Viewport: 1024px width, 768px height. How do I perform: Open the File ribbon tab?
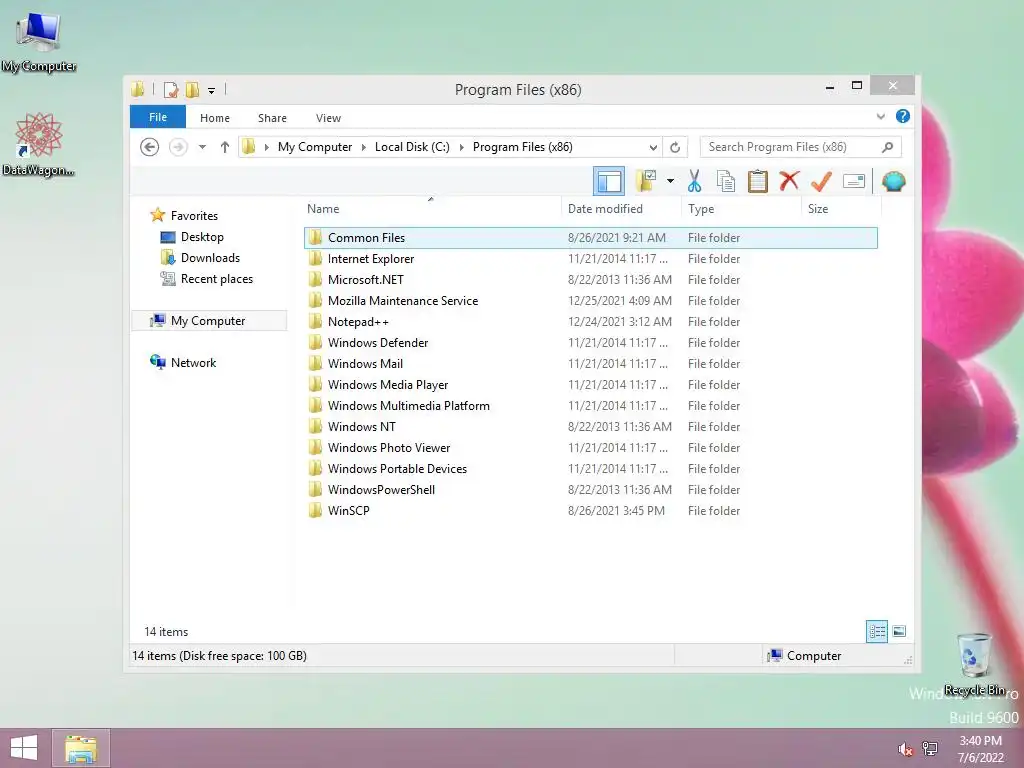coord(157,117)
